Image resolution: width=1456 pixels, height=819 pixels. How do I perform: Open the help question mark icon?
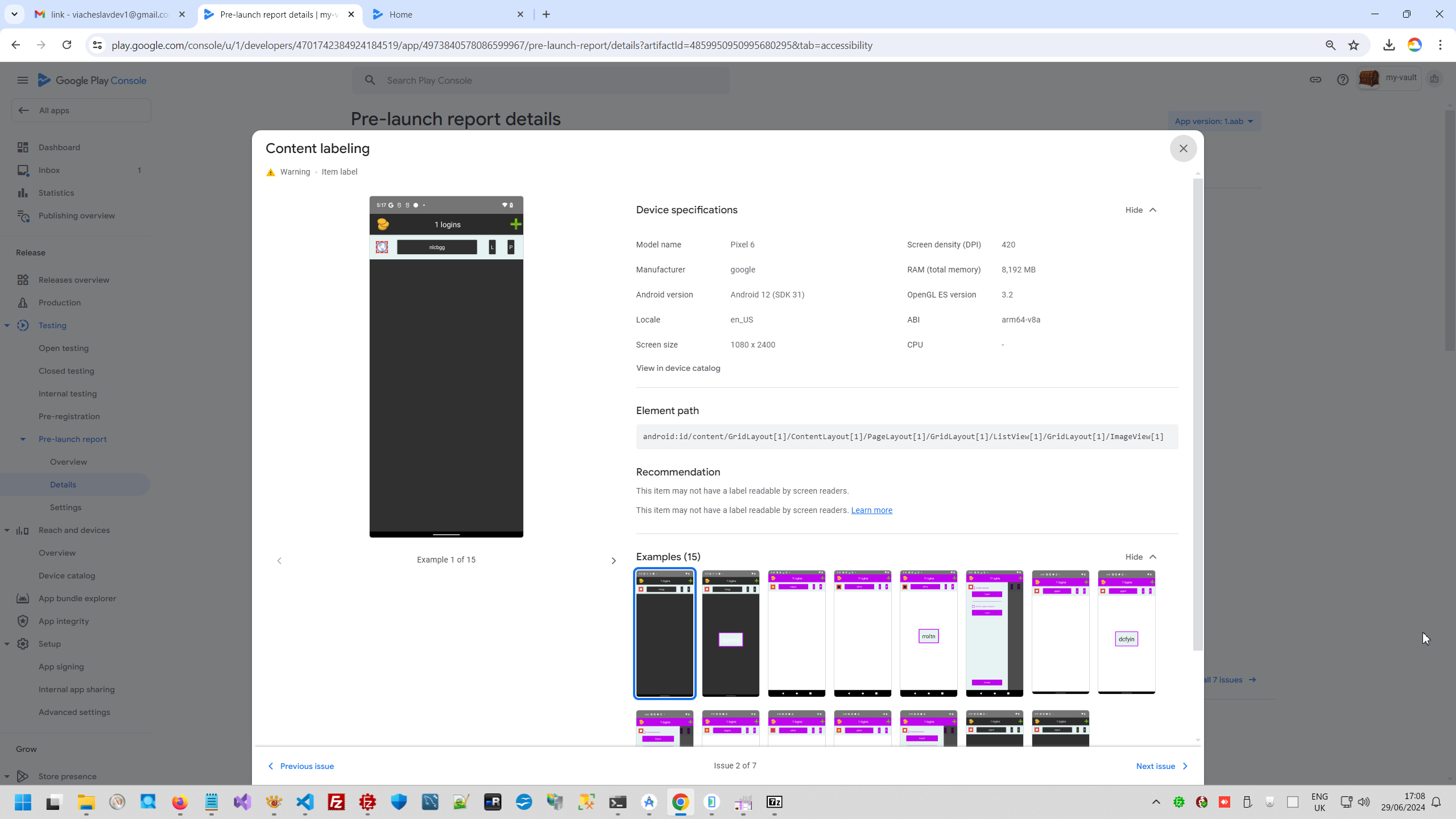pos(1342,80)
